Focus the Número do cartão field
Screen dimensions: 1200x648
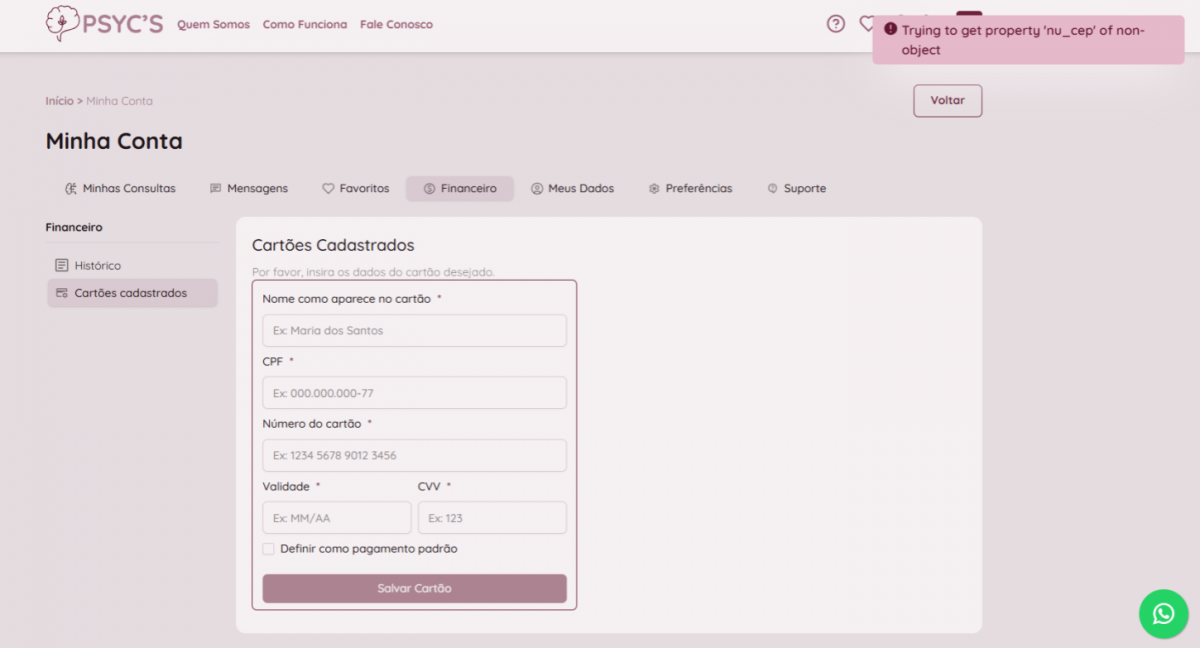[x=414, y=456]
